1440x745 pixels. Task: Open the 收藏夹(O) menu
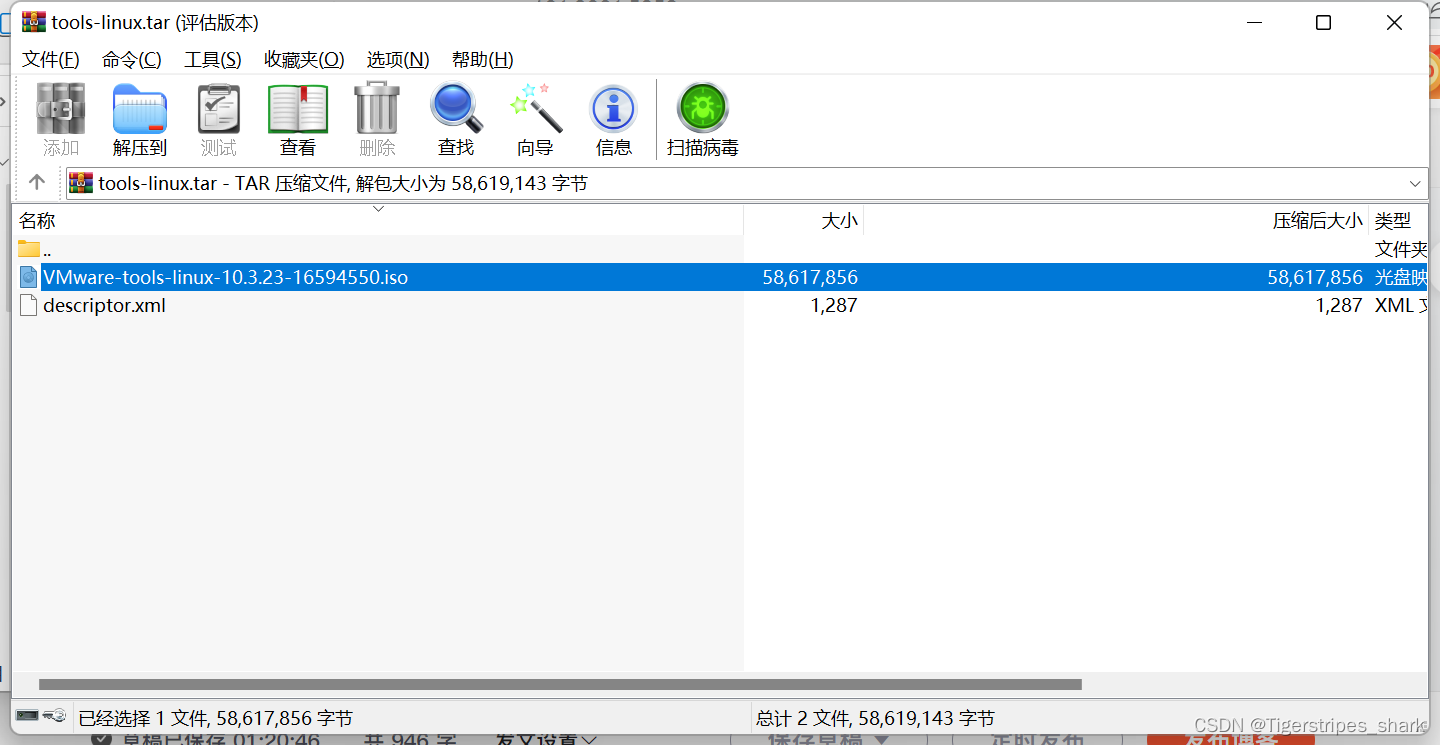click(x=303, y=59)
